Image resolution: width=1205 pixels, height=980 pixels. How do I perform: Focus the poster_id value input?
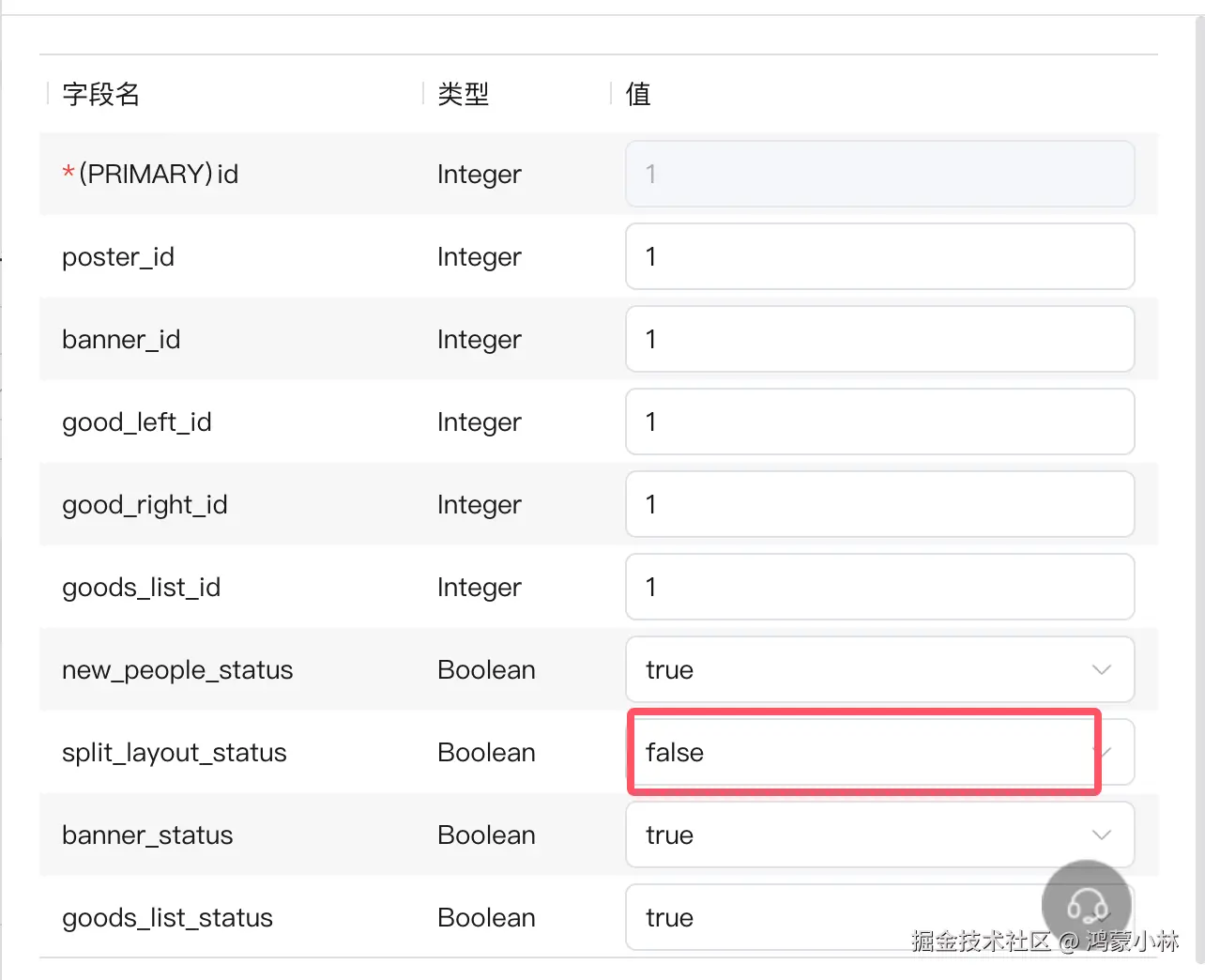click(x=879, y=257)
